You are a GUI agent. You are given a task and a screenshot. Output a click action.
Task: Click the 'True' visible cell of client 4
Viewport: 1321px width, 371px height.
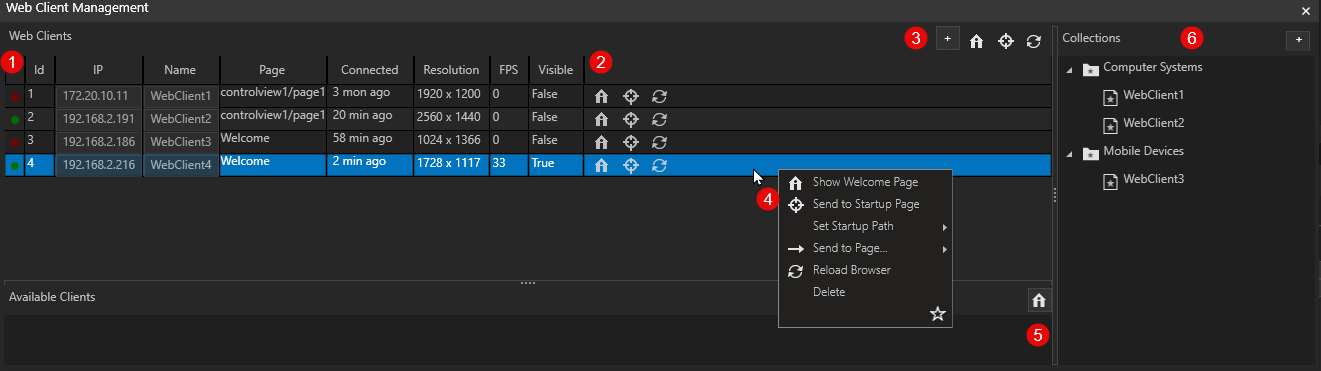click(x=556, y=165)
